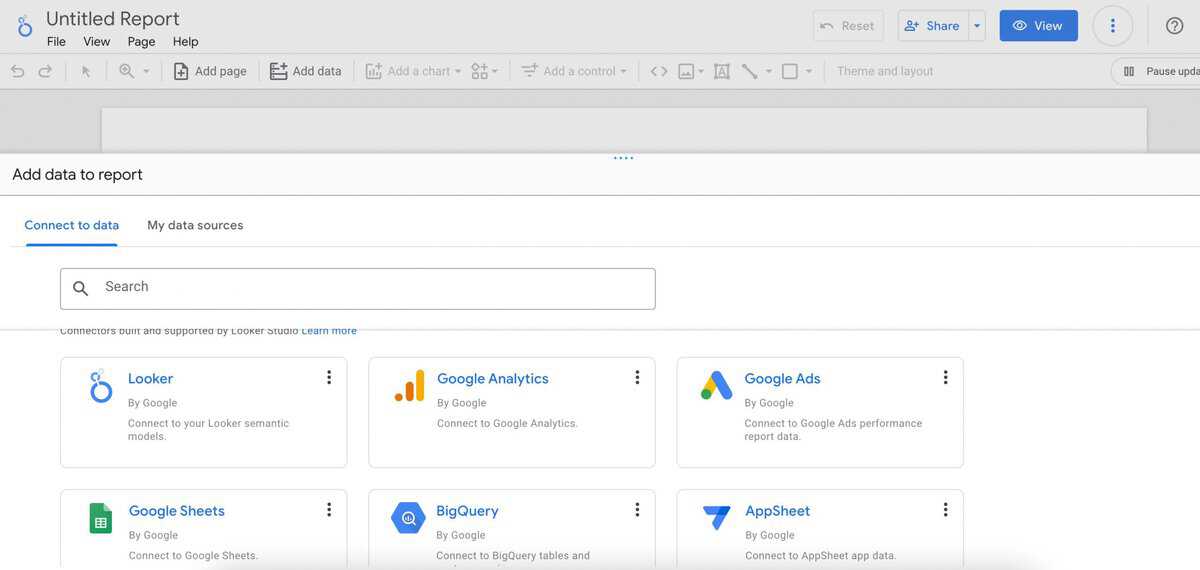Select the line drawing tool icon
This screenshot has width=1200, height=570.
(749, 71)
